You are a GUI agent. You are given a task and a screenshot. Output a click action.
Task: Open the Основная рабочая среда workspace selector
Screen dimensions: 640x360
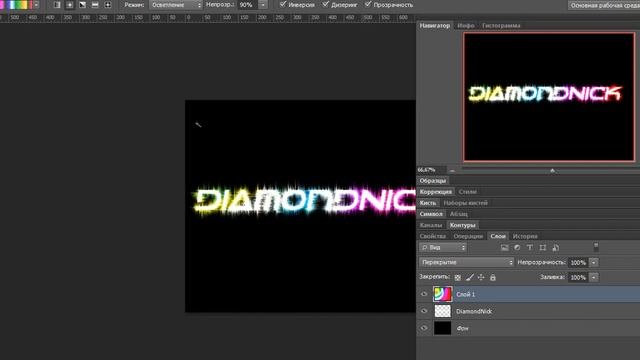click(x=604, y=5)
